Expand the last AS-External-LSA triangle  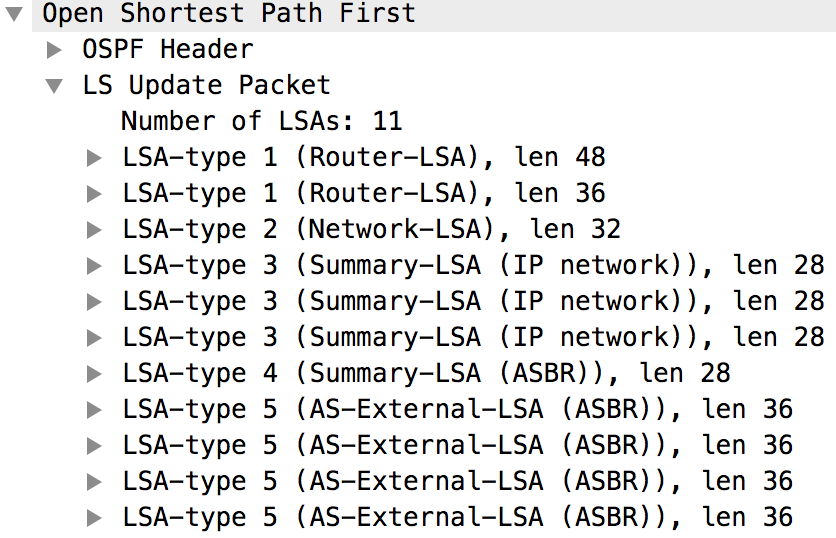[x=95, y=518]
